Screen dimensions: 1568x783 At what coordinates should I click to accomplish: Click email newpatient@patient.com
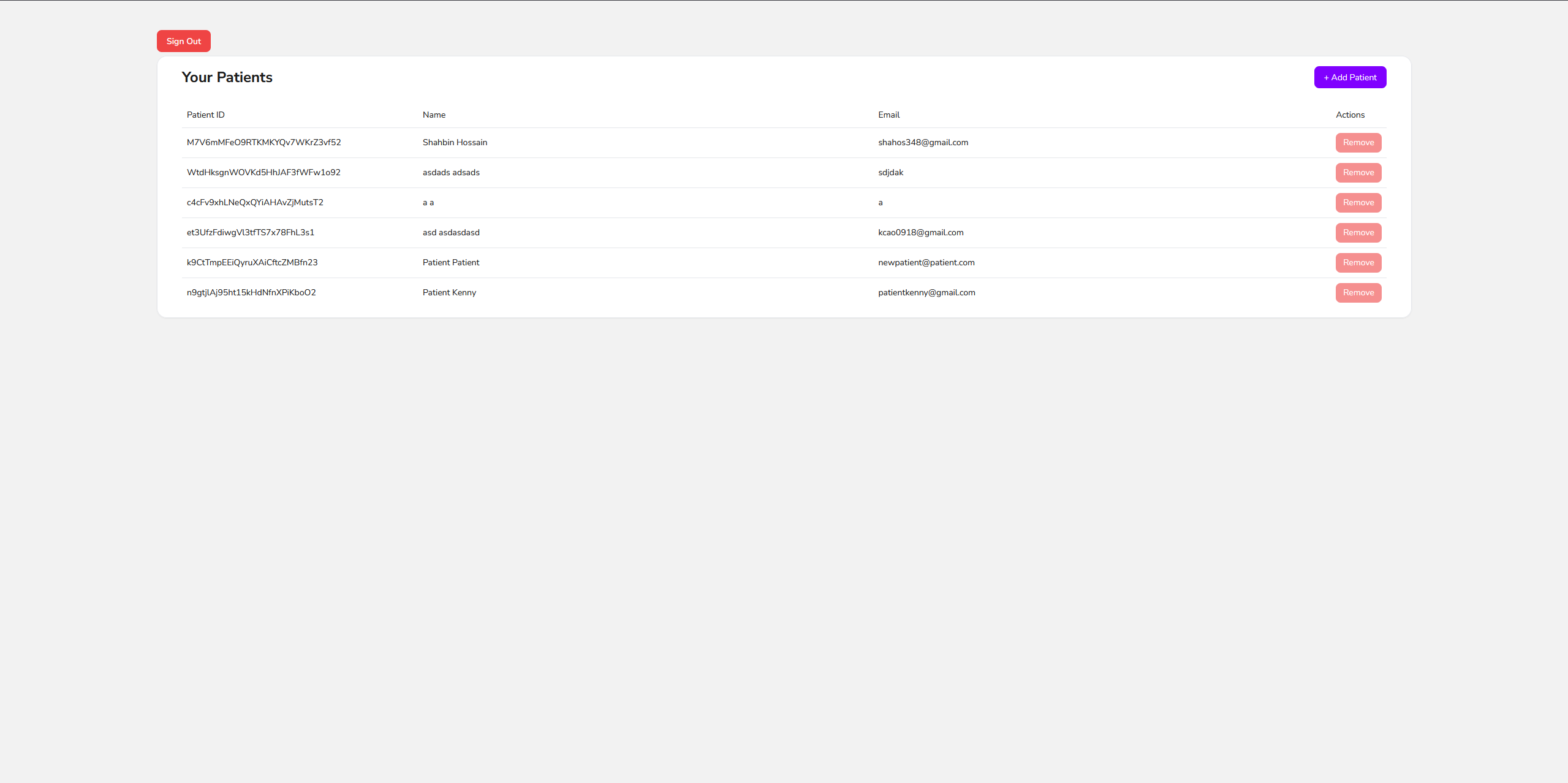926,262
